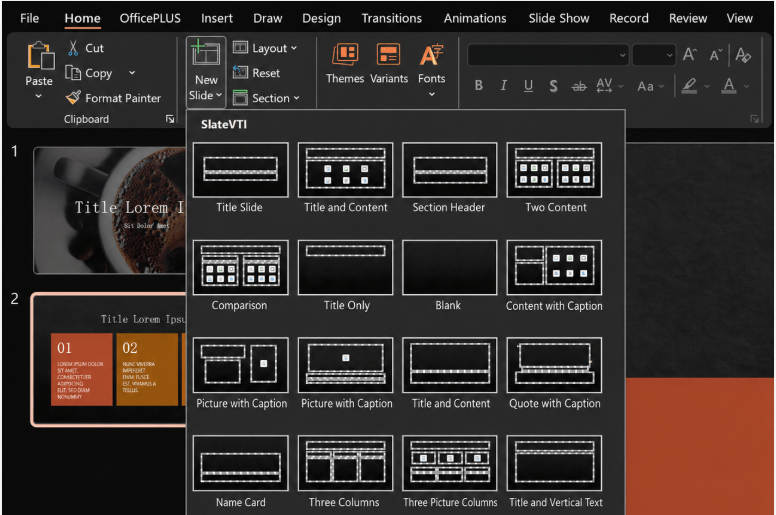
Task: Select slide 1 coffee thumbnail
Action: [x=109, y=210]
